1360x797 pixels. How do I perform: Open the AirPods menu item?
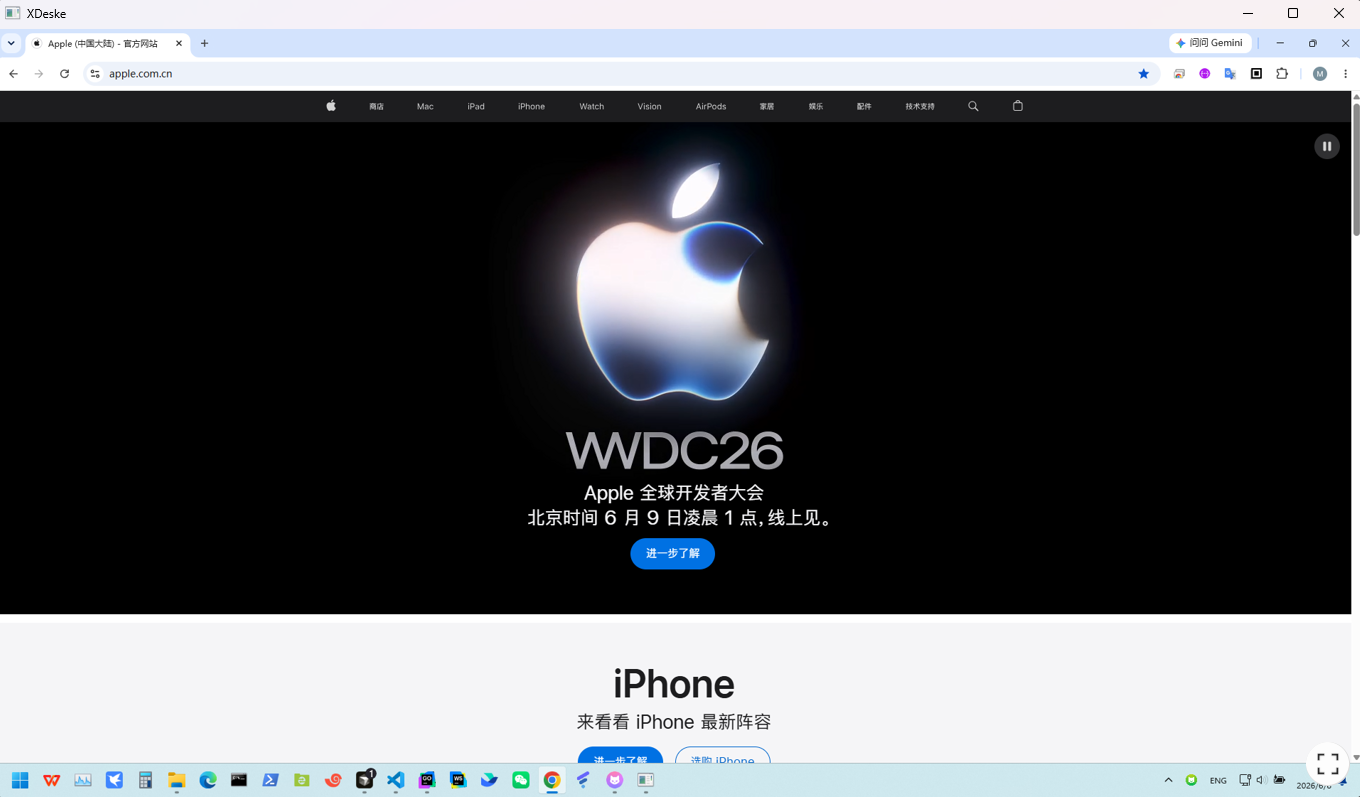tap(711, 106)
